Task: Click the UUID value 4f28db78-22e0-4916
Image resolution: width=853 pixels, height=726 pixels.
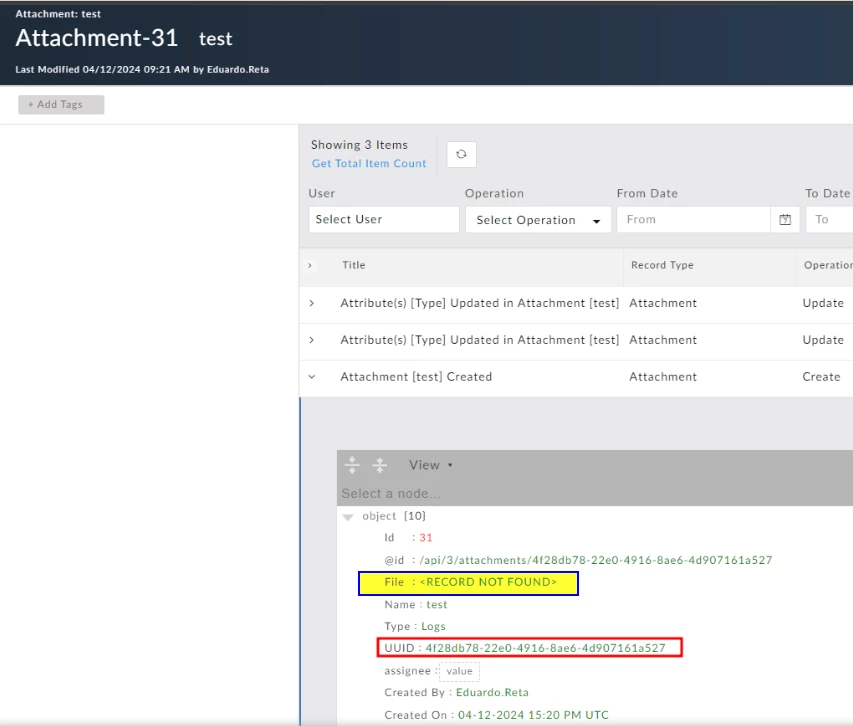Action: [545, 648]
